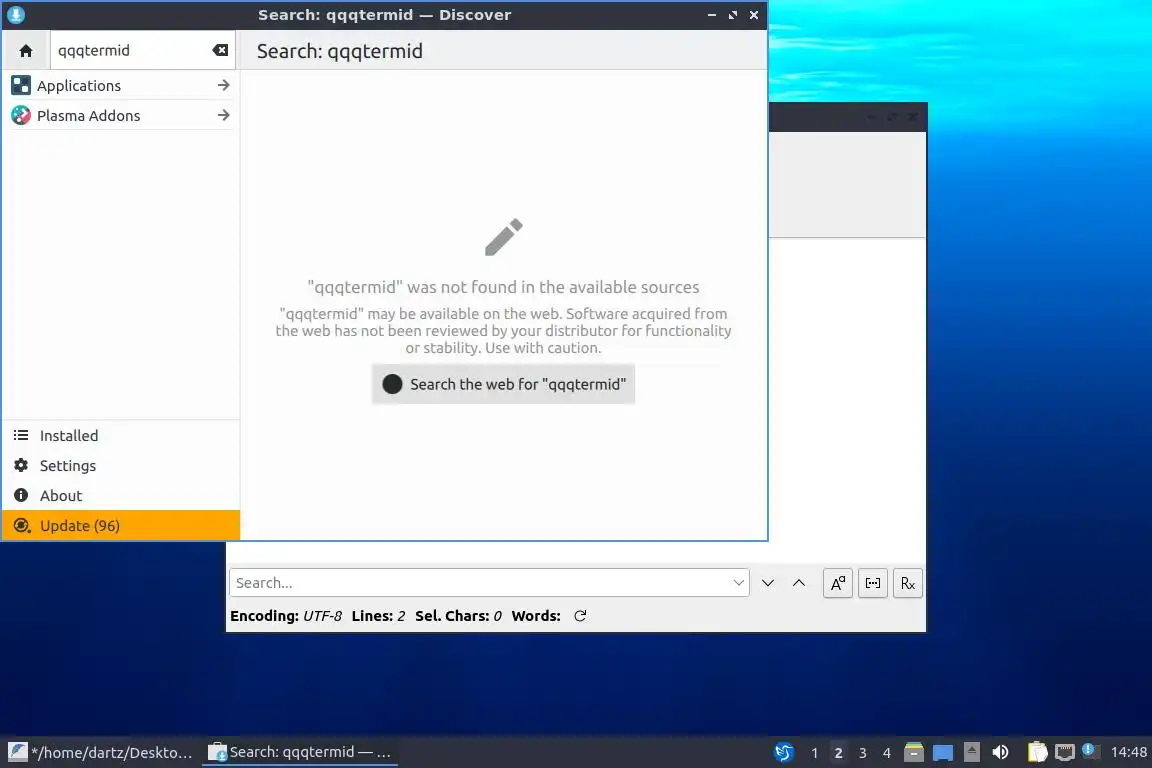The height and width of the screenshot is (768, 1152).
Task: Click the Lines: 2 status text
Action: point(378,616)
